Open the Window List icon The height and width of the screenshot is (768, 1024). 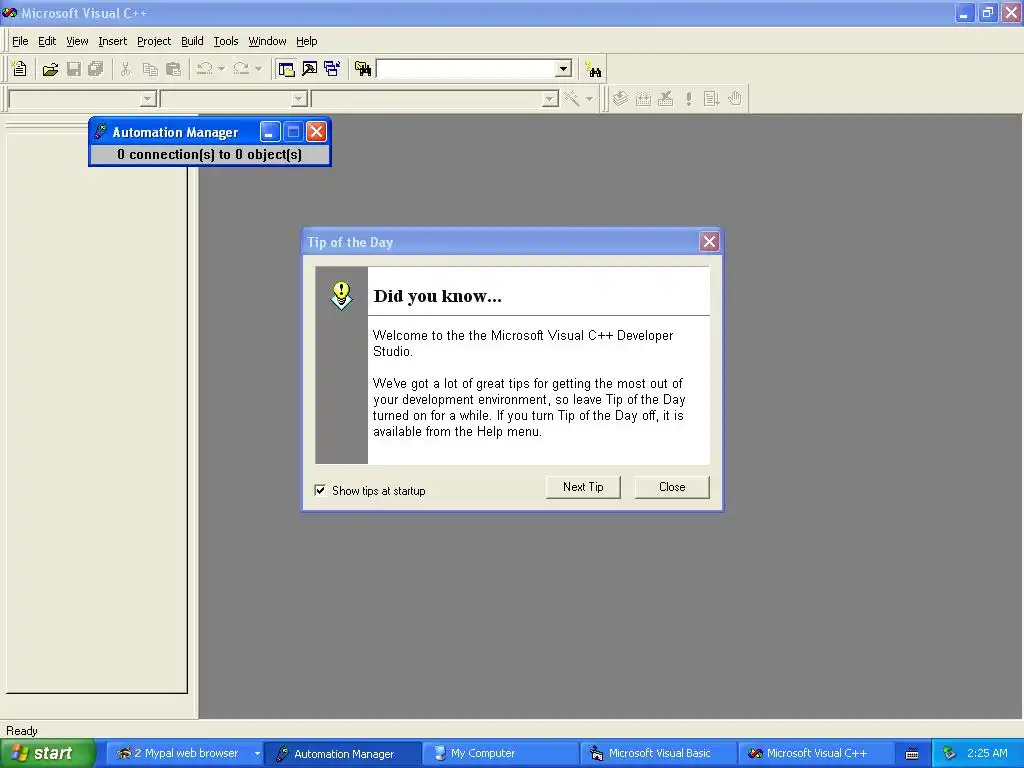tap(332, 69)
